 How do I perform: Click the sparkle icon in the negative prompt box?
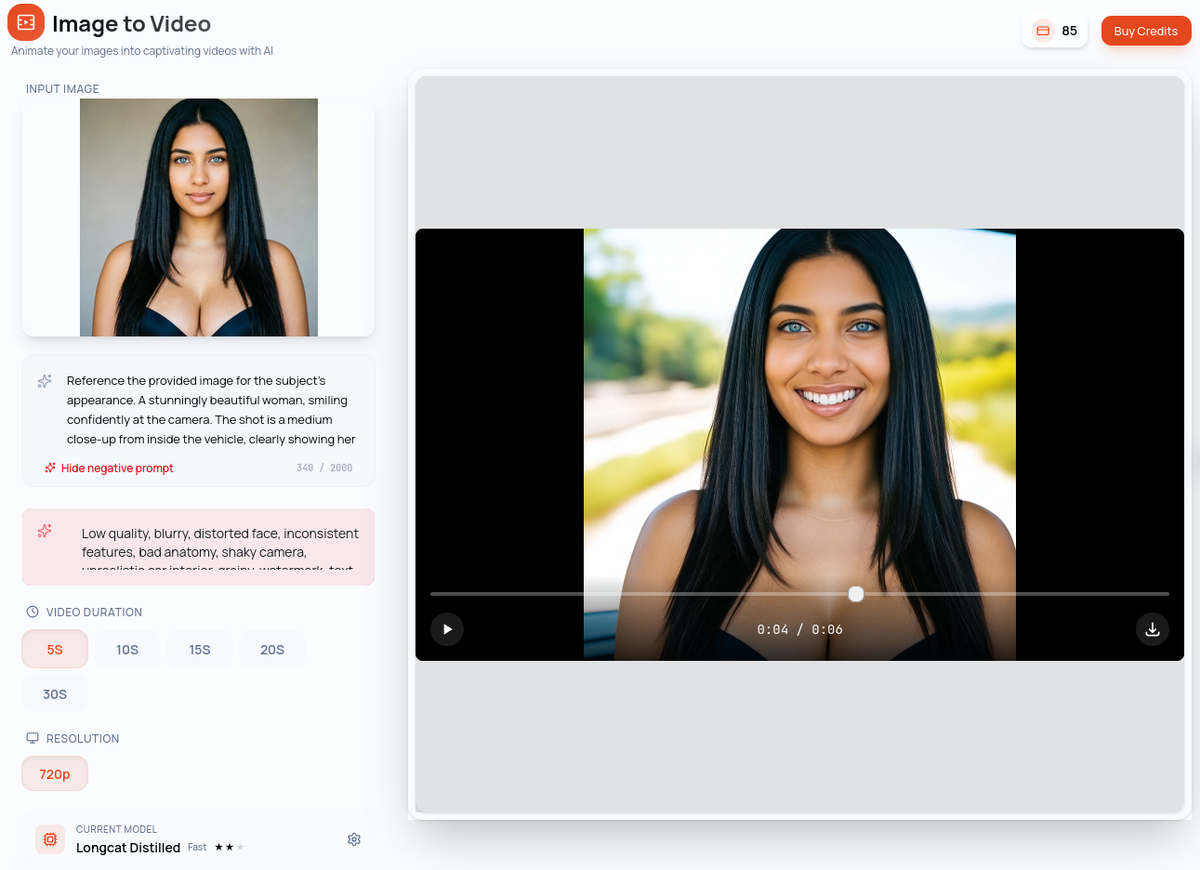(x=44, y=531)
